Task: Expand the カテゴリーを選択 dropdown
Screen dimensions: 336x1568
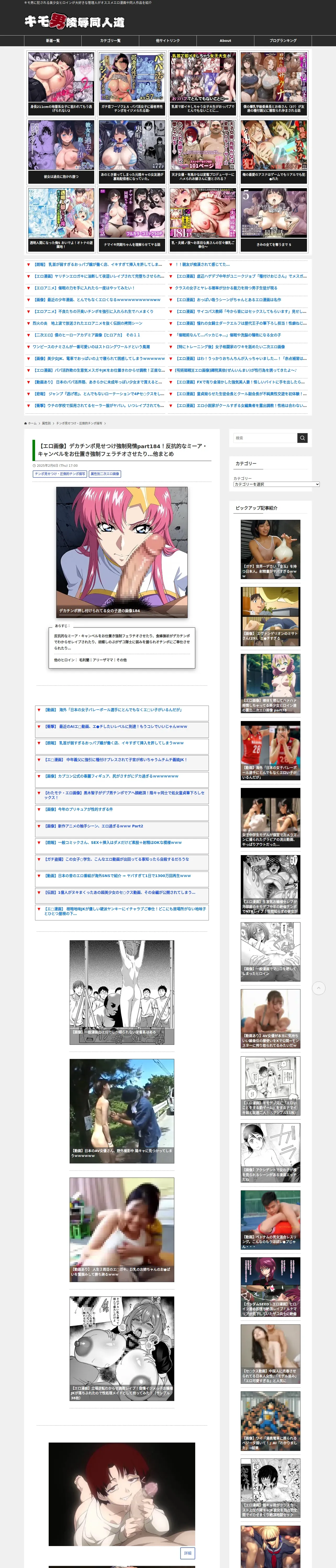Action: (277, 484)
